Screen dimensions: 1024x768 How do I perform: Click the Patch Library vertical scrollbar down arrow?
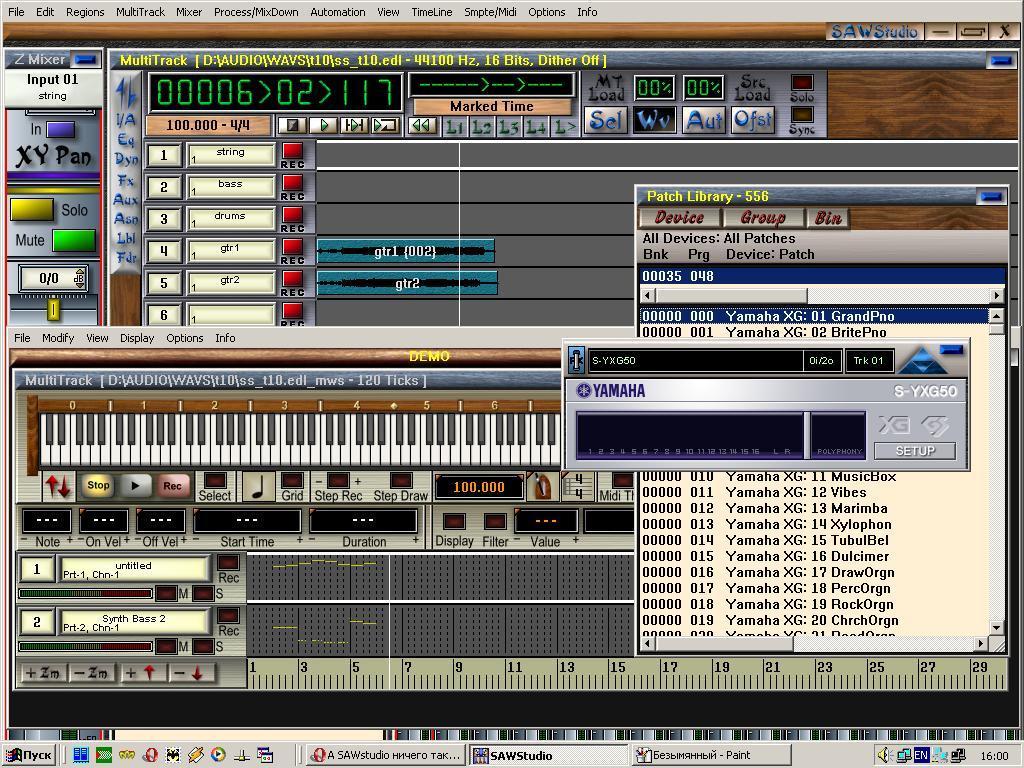point(997,628)
